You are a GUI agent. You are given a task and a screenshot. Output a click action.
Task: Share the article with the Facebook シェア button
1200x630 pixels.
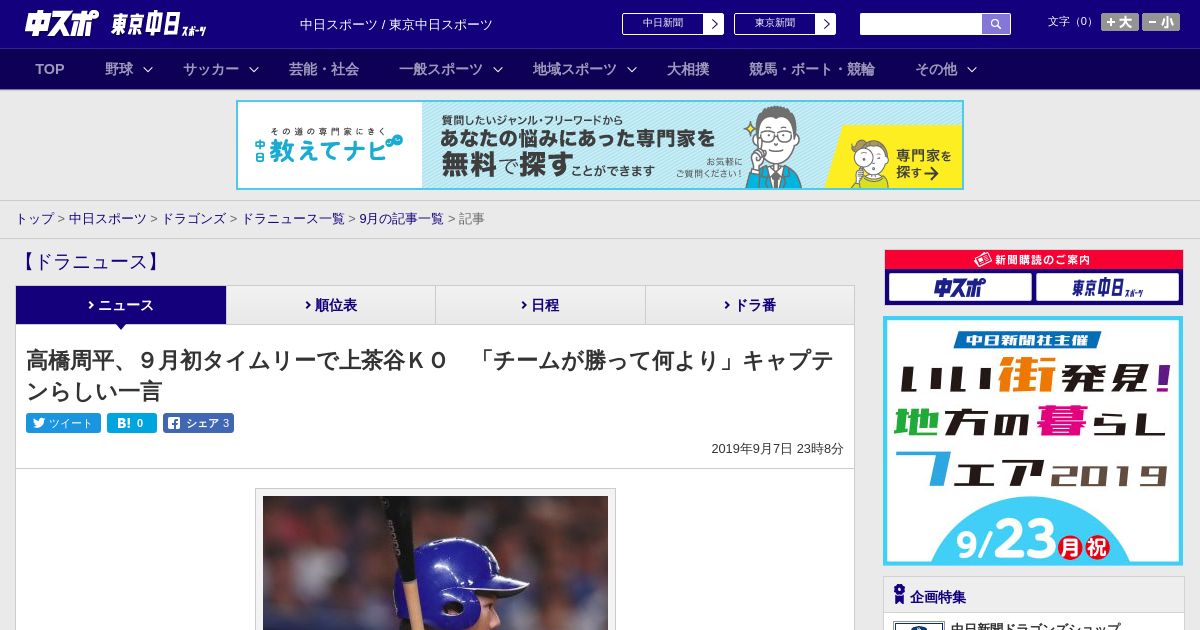[x=198, y=423]
